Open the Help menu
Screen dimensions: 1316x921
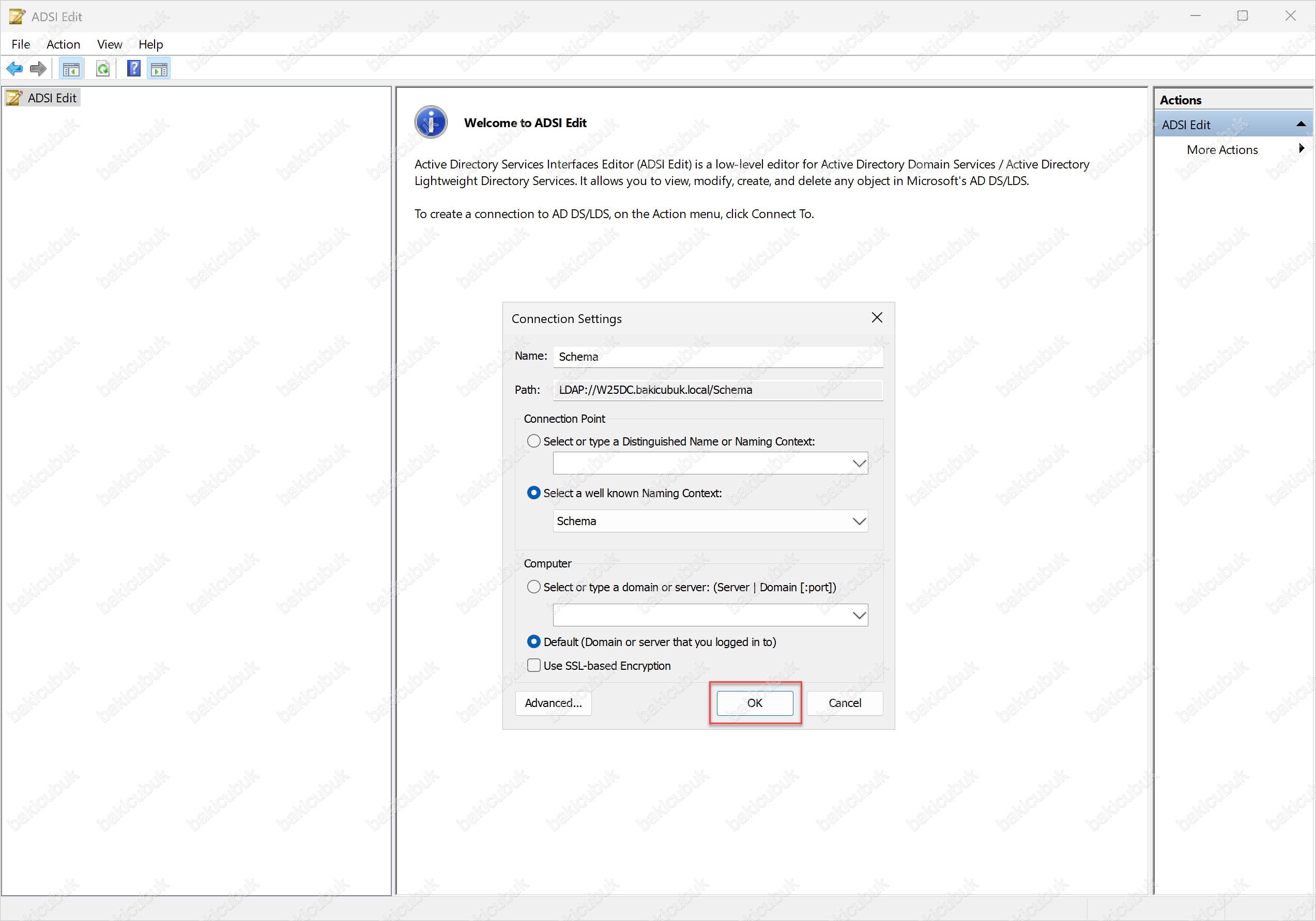[x=151, y=44]
